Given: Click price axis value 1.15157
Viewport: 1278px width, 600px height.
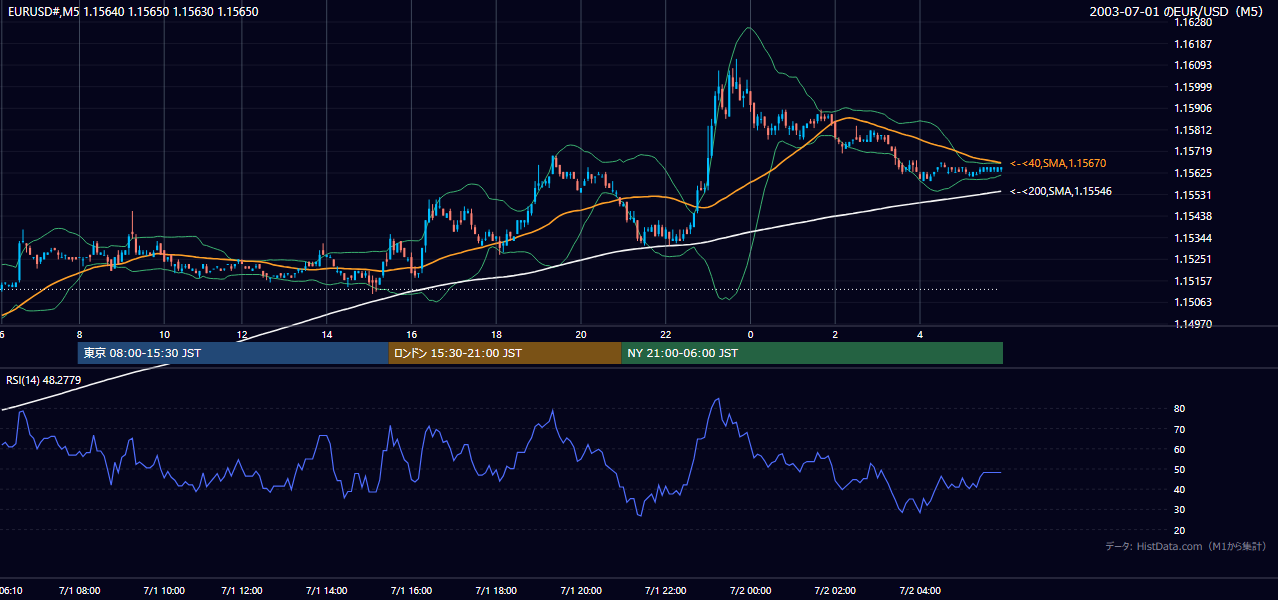Looking at the screenshot, I should click(x=1193, y=281).
